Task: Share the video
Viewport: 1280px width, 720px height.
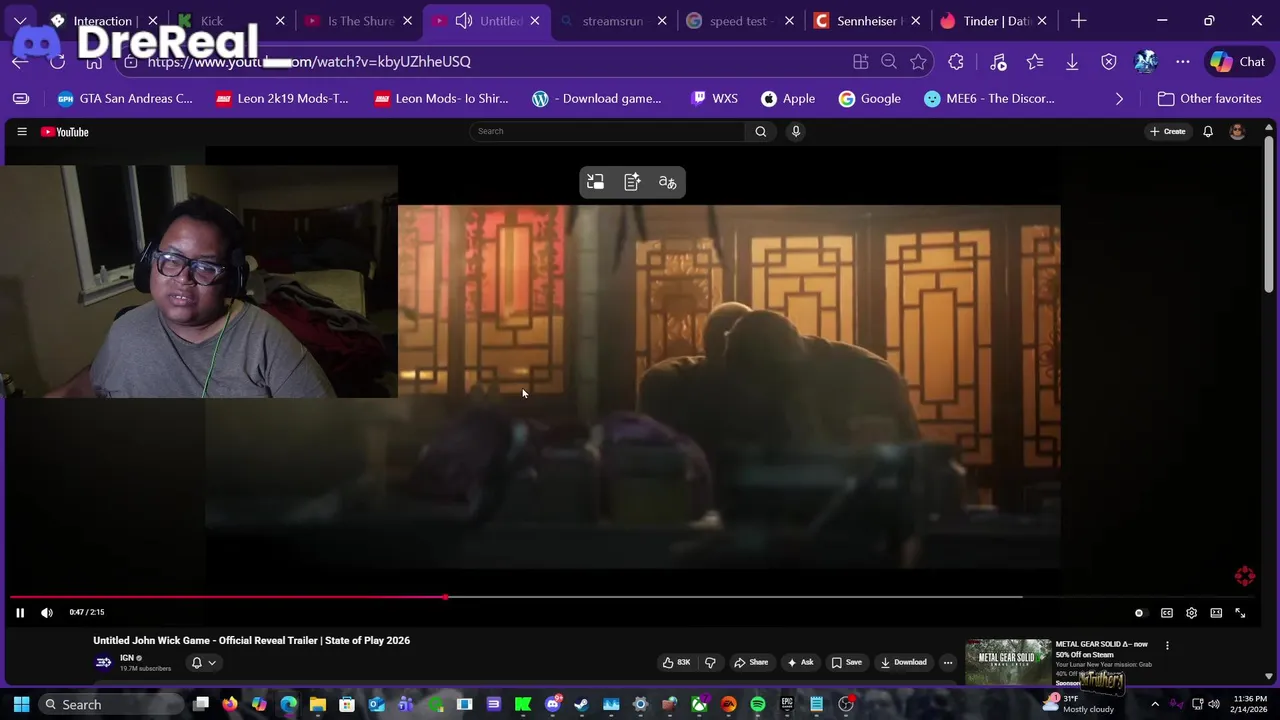Action: point(751,662)
